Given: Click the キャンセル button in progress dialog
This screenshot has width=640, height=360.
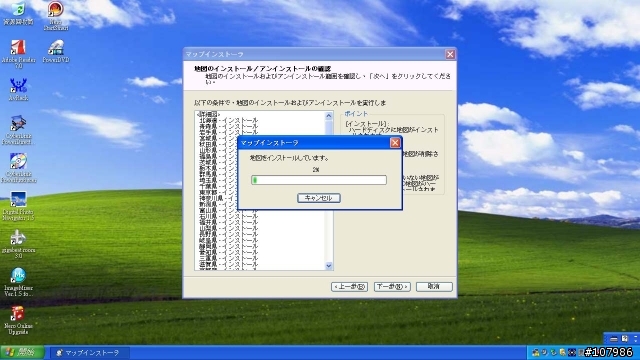Looking at the screenshot, I should click(319, 198).
